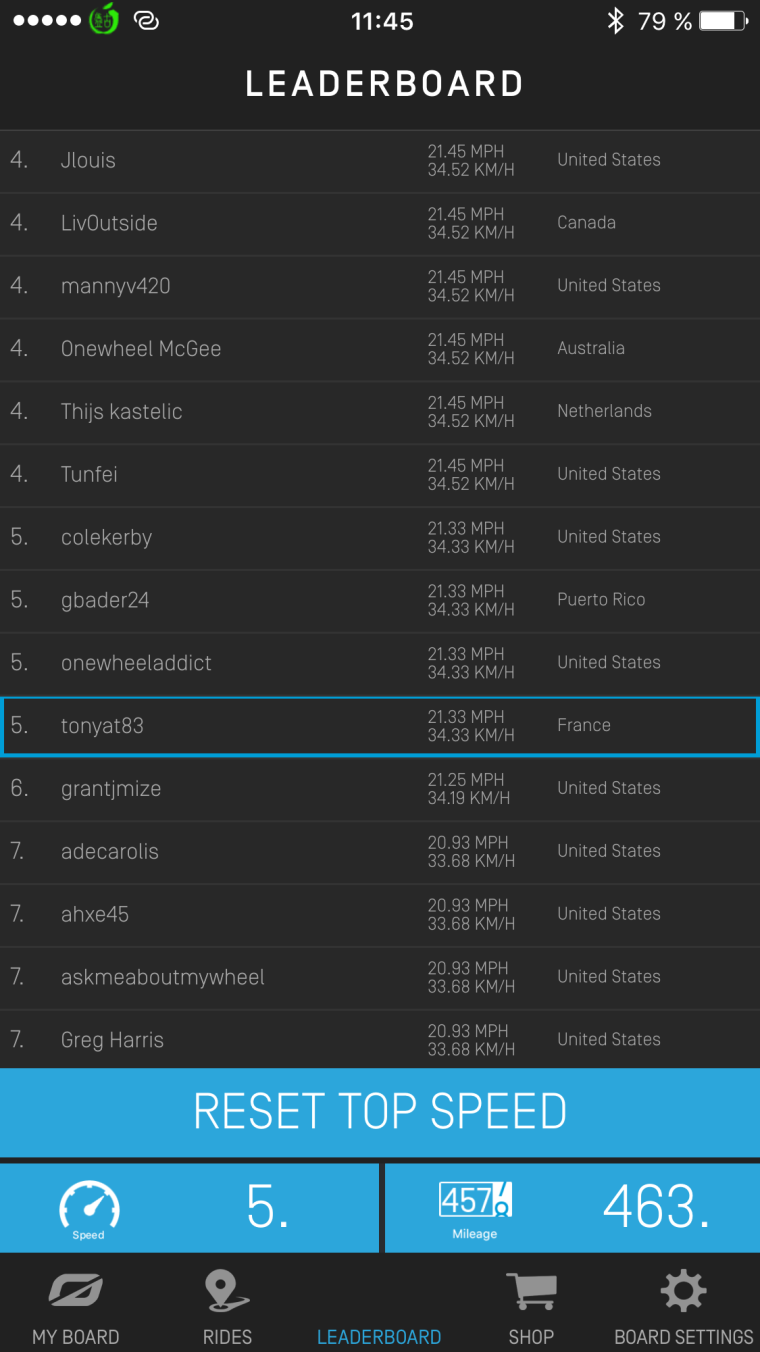Tap the gbader24 Puerto Rico row

click(380, 600)
